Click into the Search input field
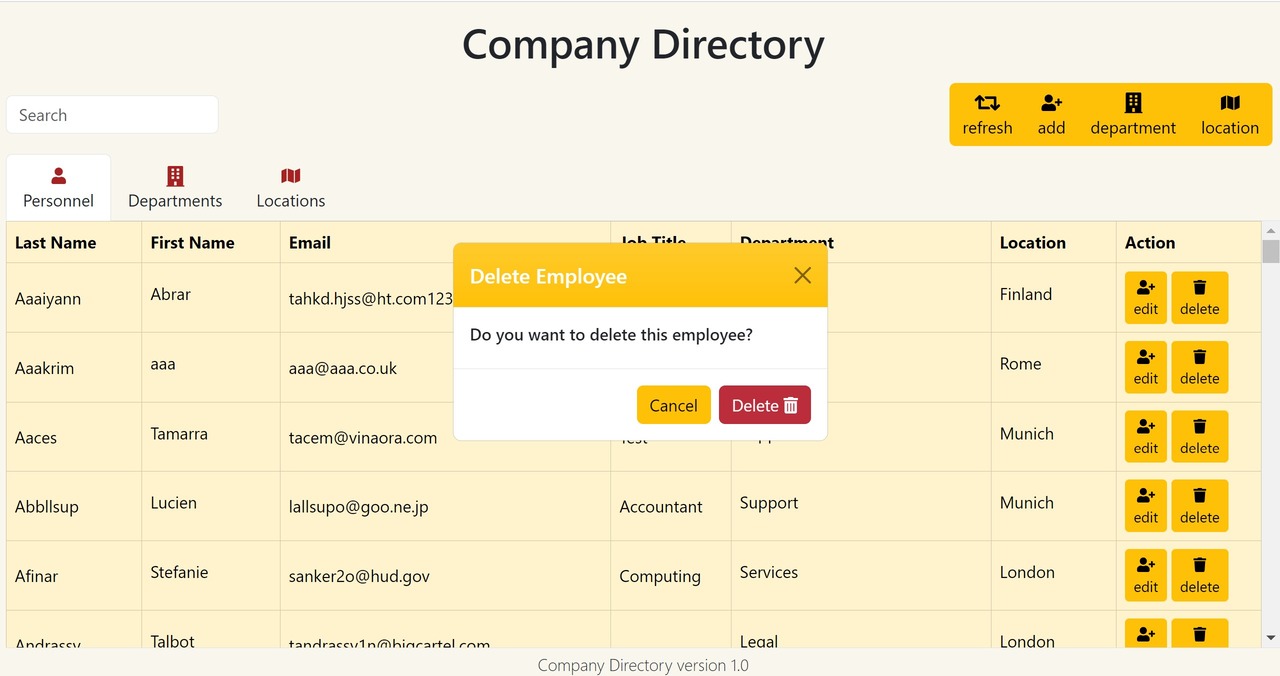 click(112, 115)
